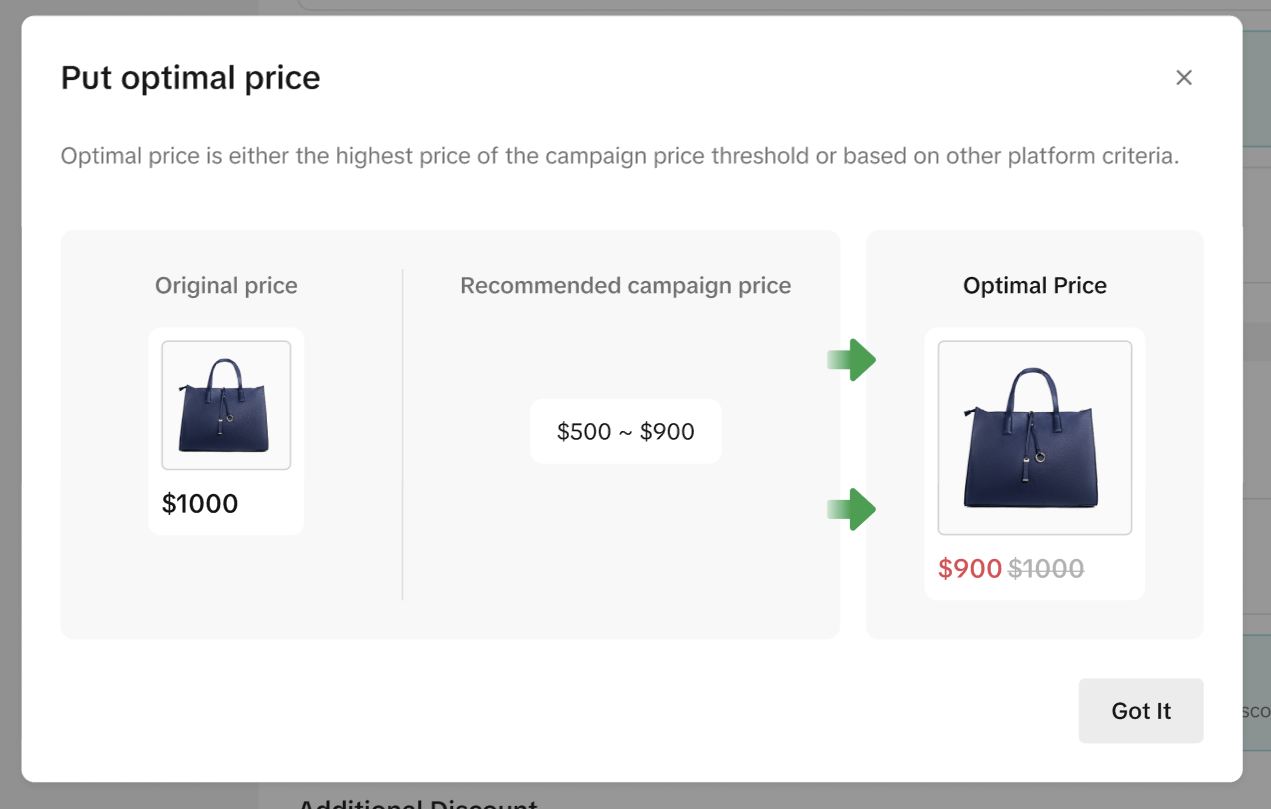Image resolution: width=1271 pixels, height=809 pixels.
Task: Click the Additional Discount heading behind the dialog
Action: pos(417,803)
